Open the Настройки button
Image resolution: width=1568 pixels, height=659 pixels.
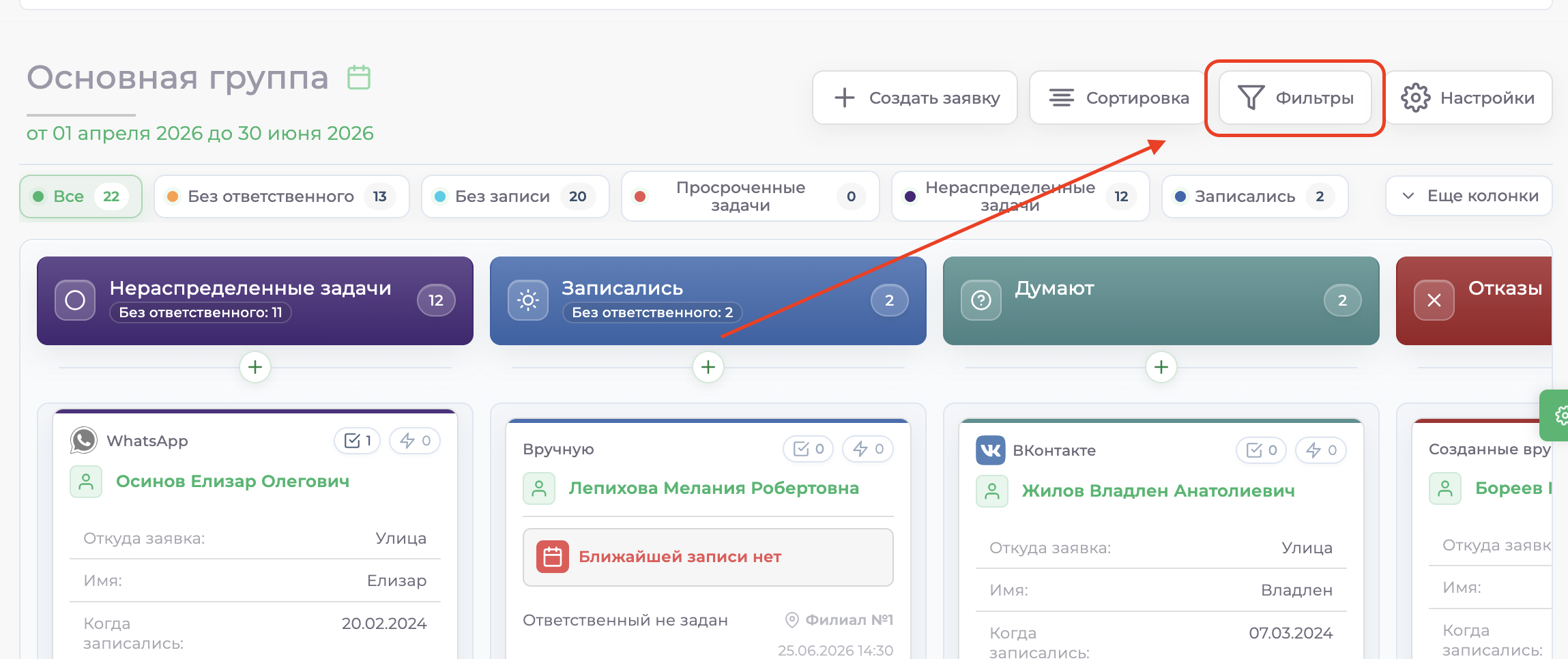click(1468, 98)
